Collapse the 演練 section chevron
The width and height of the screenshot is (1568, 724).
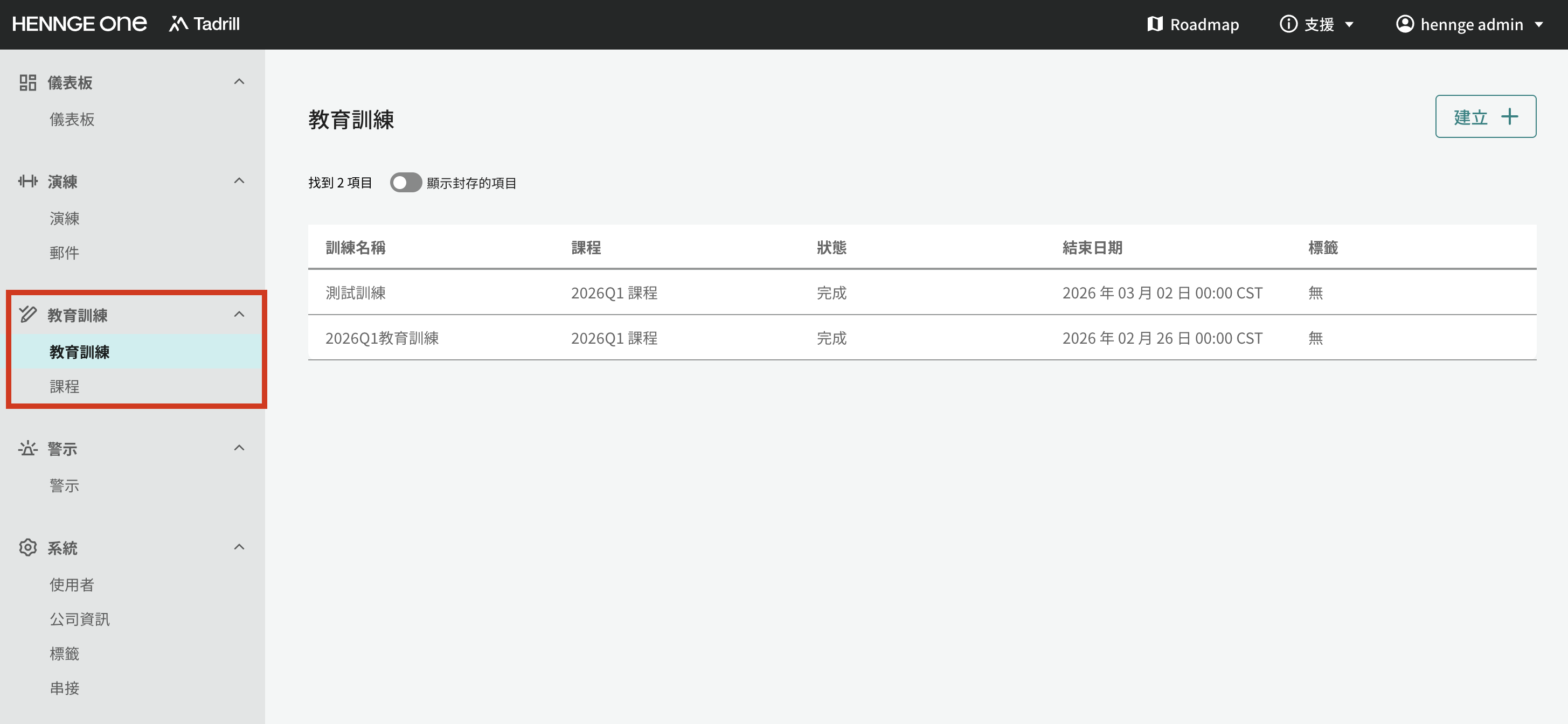[239, 180]
